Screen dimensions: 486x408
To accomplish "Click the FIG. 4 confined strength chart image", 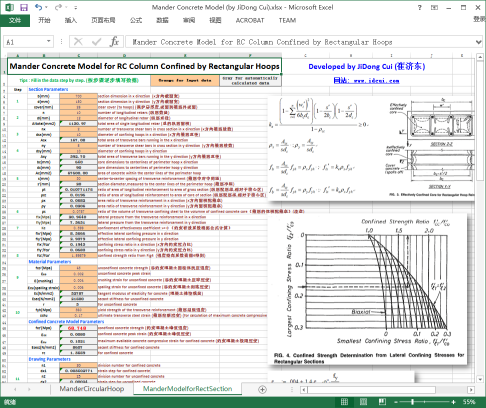I will pos(367,289).
